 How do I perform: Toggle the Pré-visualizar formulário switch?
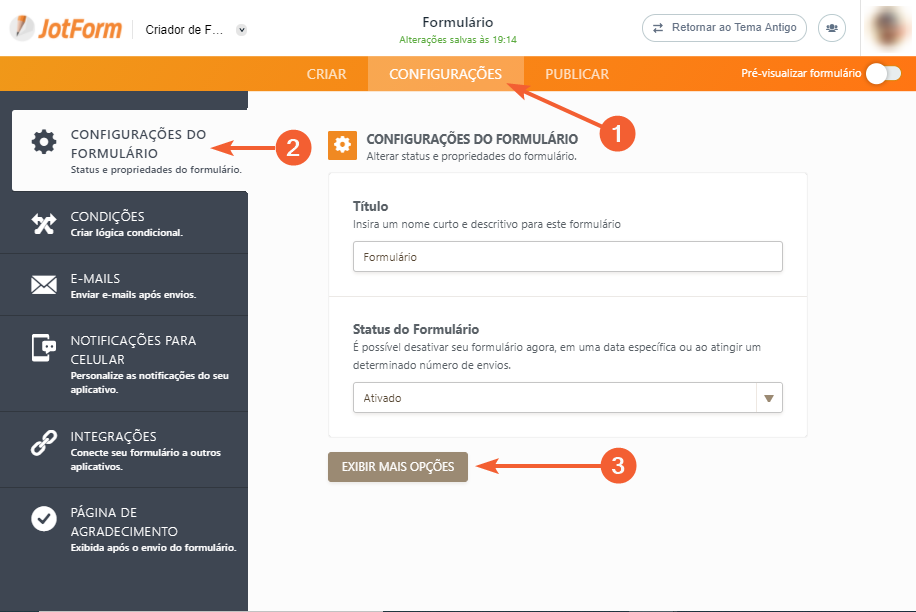tap(876, 73)
